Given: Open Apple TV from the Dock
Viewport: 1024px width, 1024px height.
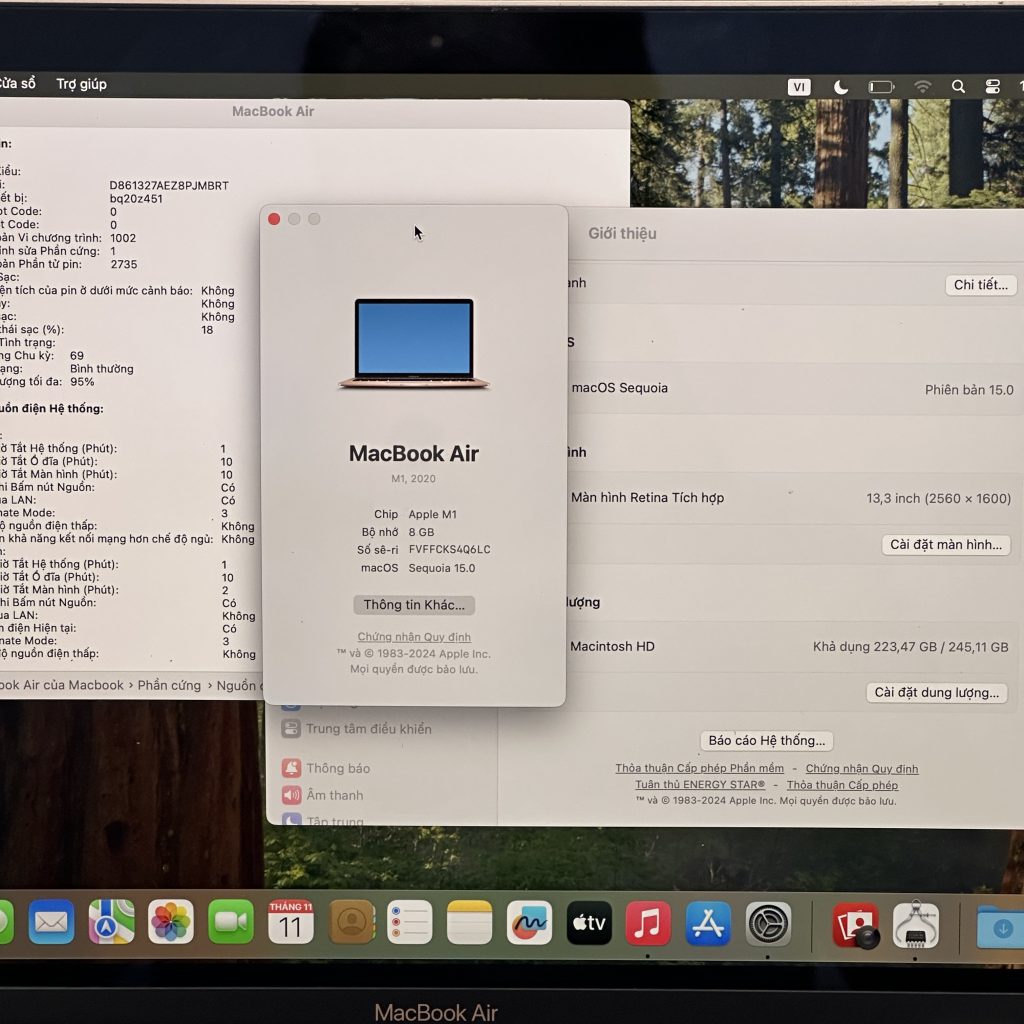Looking at the screenshot, I should (x=589, y=923).
